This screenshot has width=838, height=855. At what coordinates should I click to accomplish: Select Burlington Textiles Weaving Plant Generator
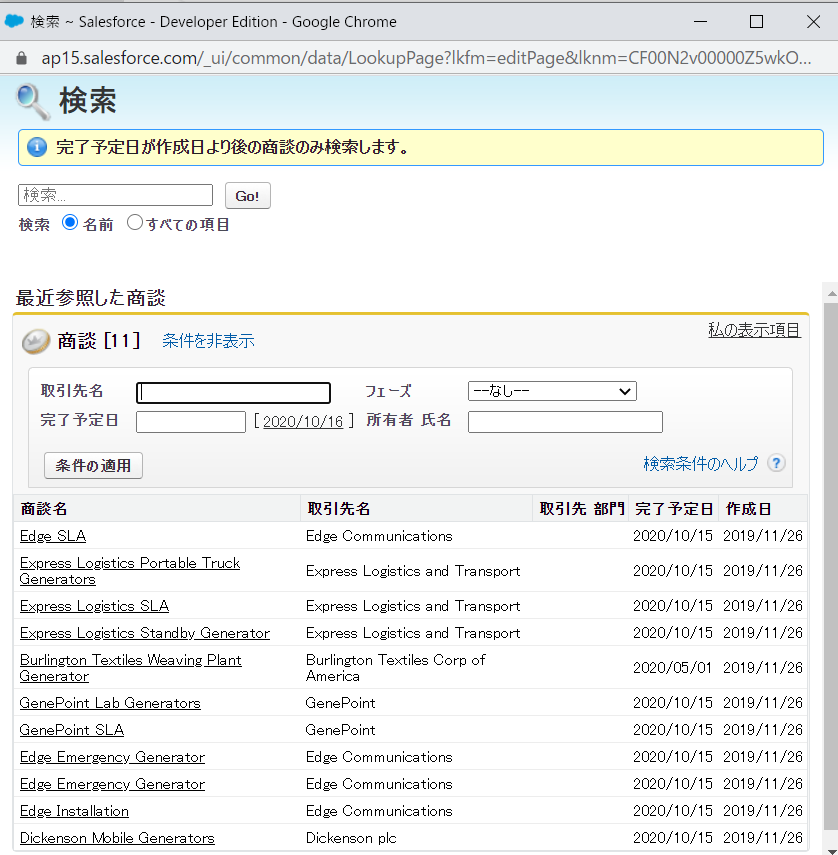tap(131, 668)
